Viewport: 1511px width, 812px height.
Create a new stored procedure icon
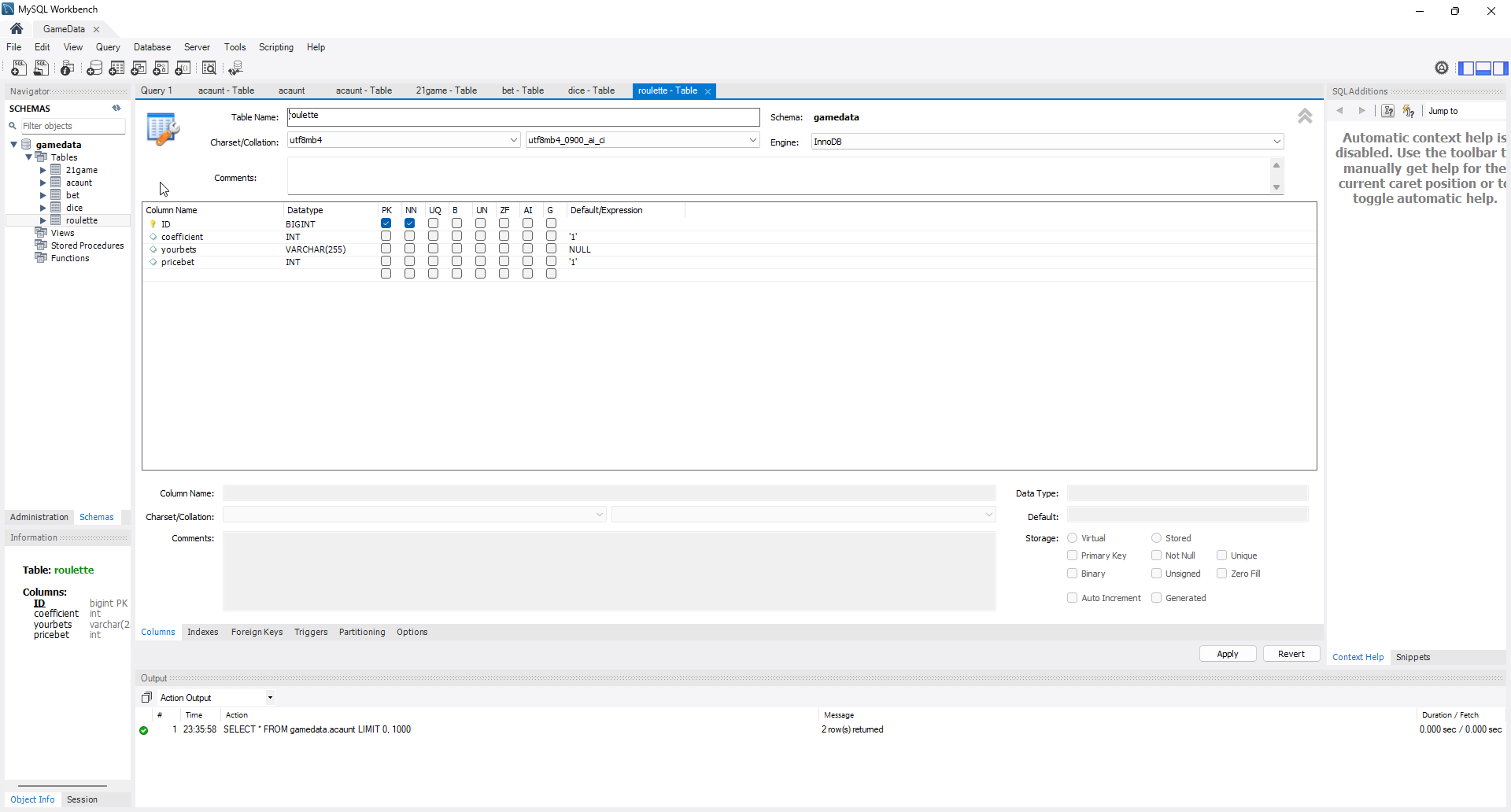[x=161, y=68]
